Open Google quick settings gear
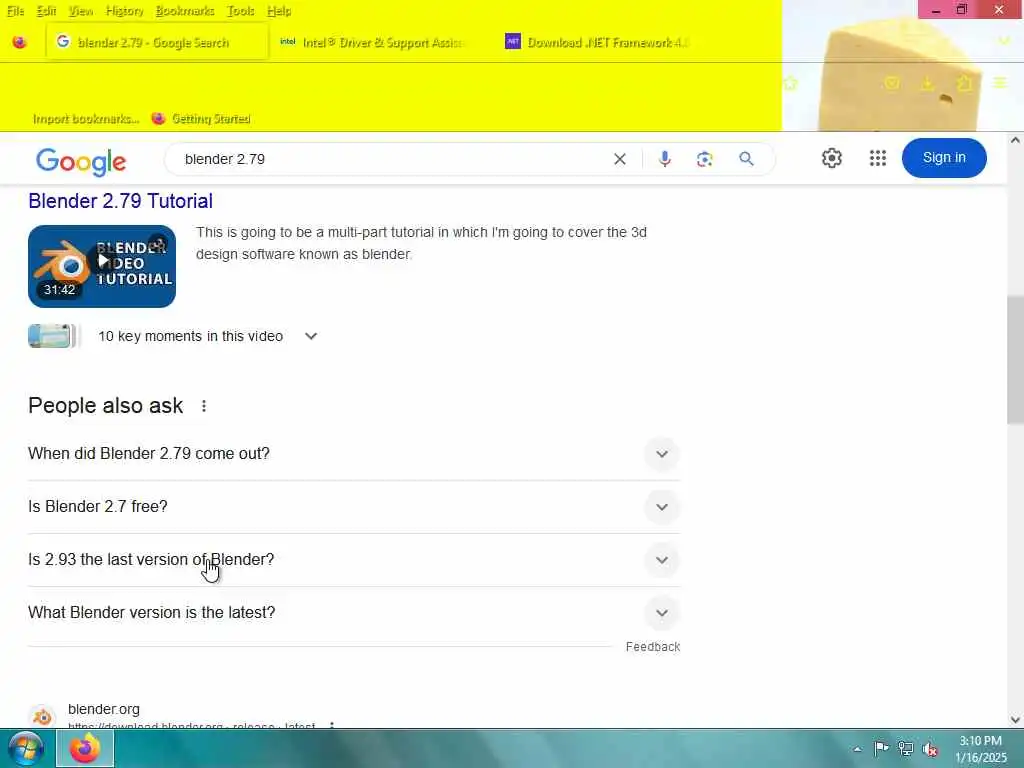Viewport: 1024px width, 768px height. click(831, 158)
